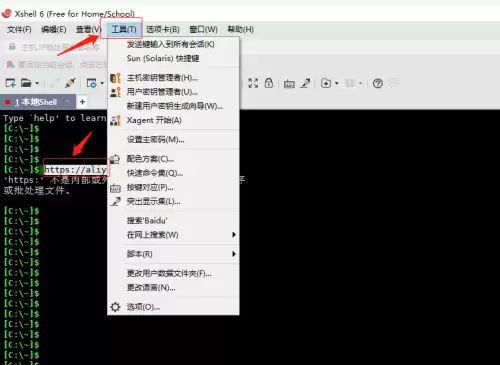
Task: Click the host IP address input field
Action: (60, 47)
